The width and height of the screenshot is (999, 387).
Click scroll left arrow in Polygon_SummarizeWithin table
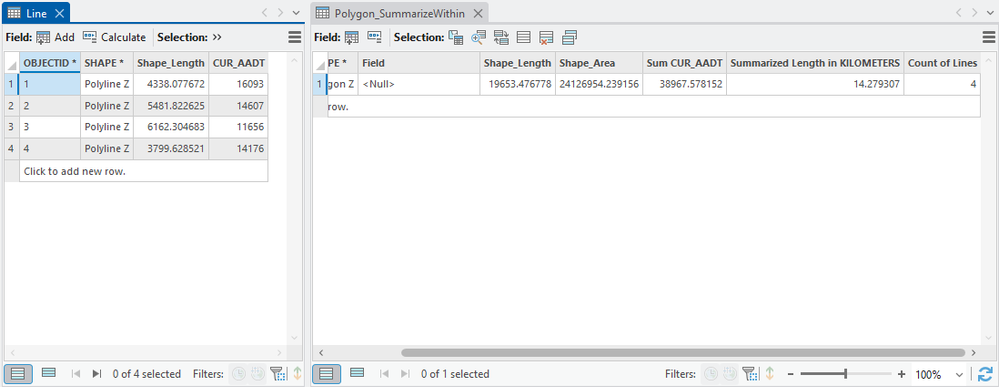click(x=320, y=353)
